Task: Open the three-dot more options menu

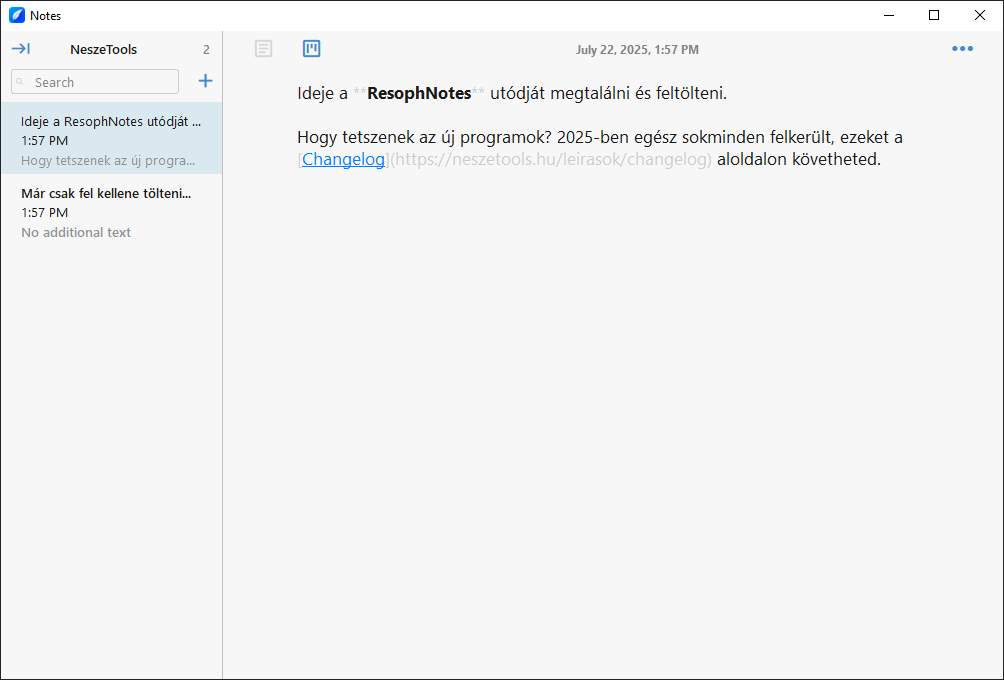Action: pyautogui.click(x=962, y=49)
